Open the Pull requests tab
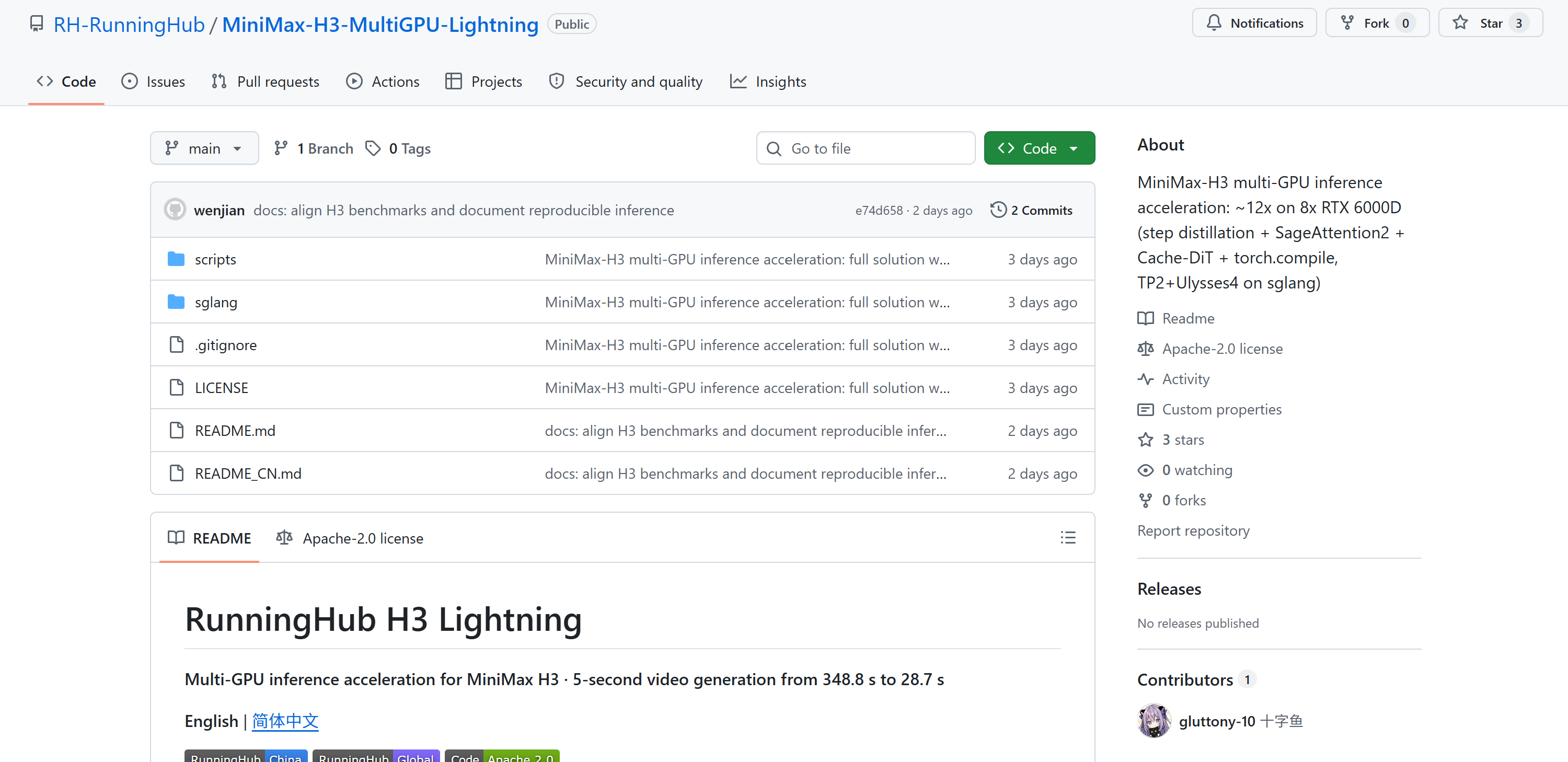Viewport: 1568px width, 762px height. point(266,82)
